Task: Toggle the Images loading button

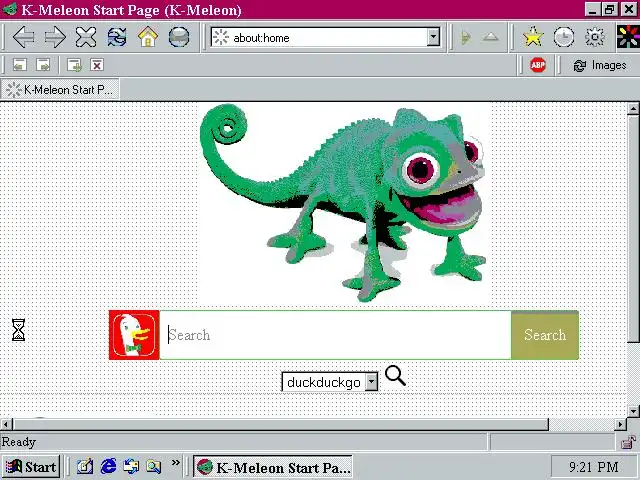Action: coord(600,65)
